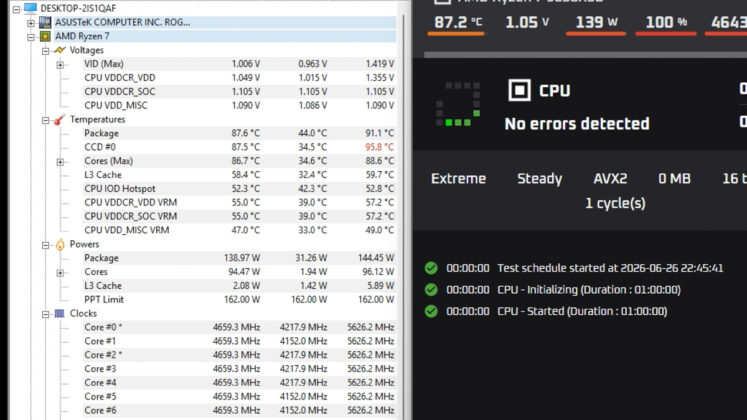Screen dimensions: 747x420
Task: Click the Temperatures thermometer icon
Action: [59, 120]
